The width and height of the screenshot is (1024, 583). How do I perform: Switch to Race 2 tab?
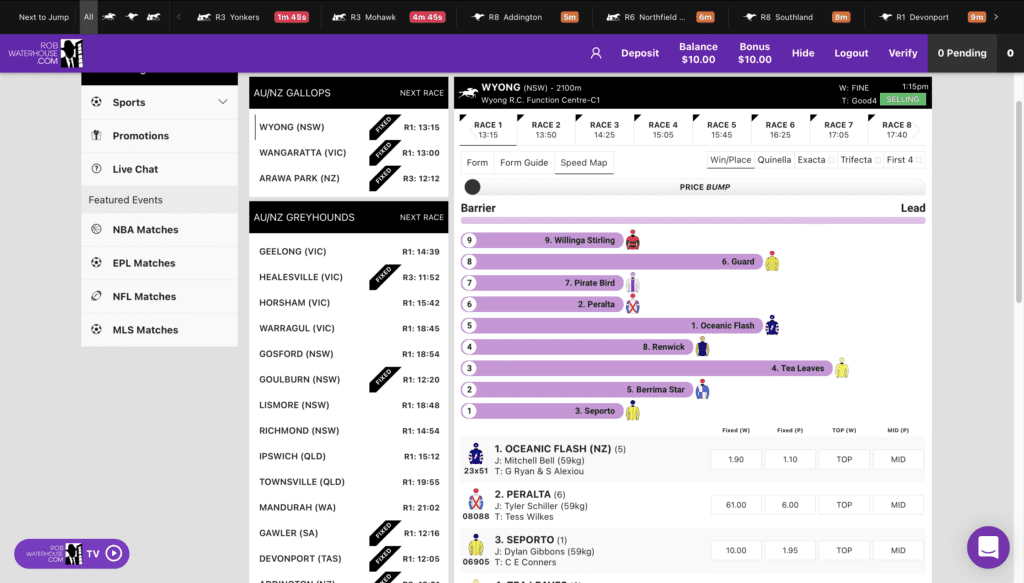pyautogui.click(x=546, y=129)
